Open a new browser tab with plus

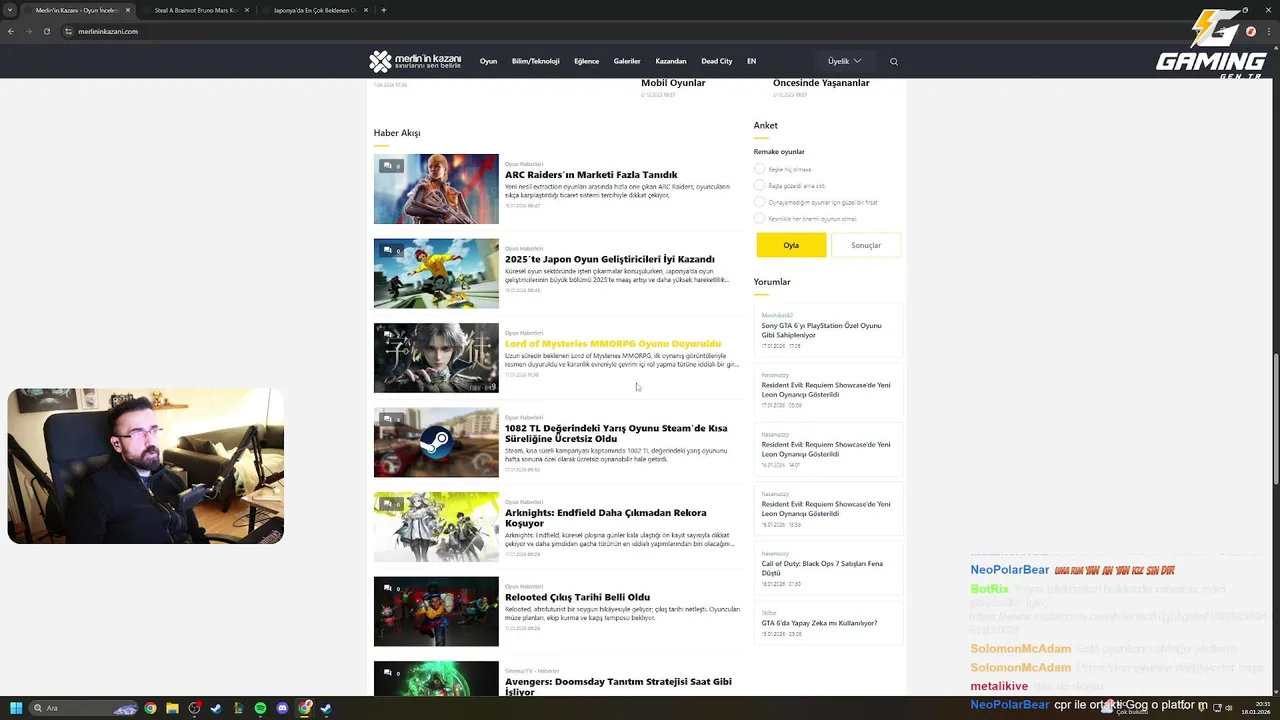tap(384, 10)
